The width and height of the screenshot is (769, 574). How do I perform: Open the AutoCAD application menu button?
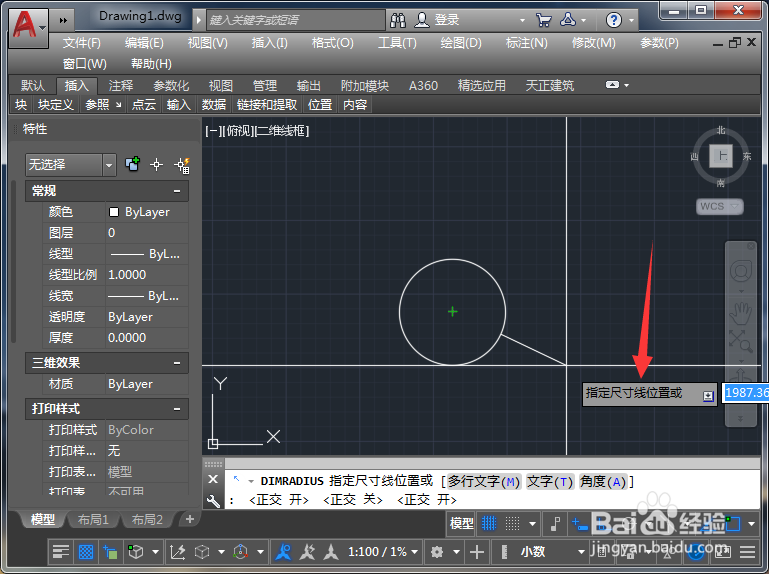[28, 27]
